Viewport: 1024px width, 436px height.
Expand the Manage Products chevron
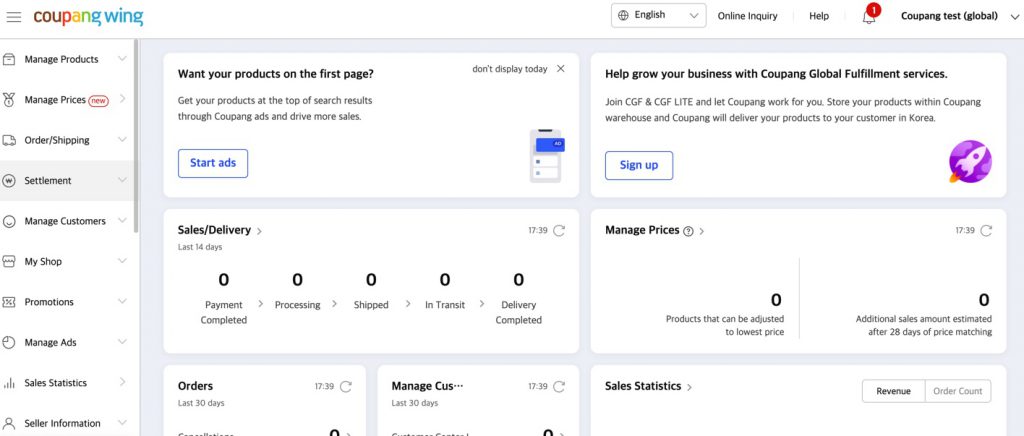[122, 59]
